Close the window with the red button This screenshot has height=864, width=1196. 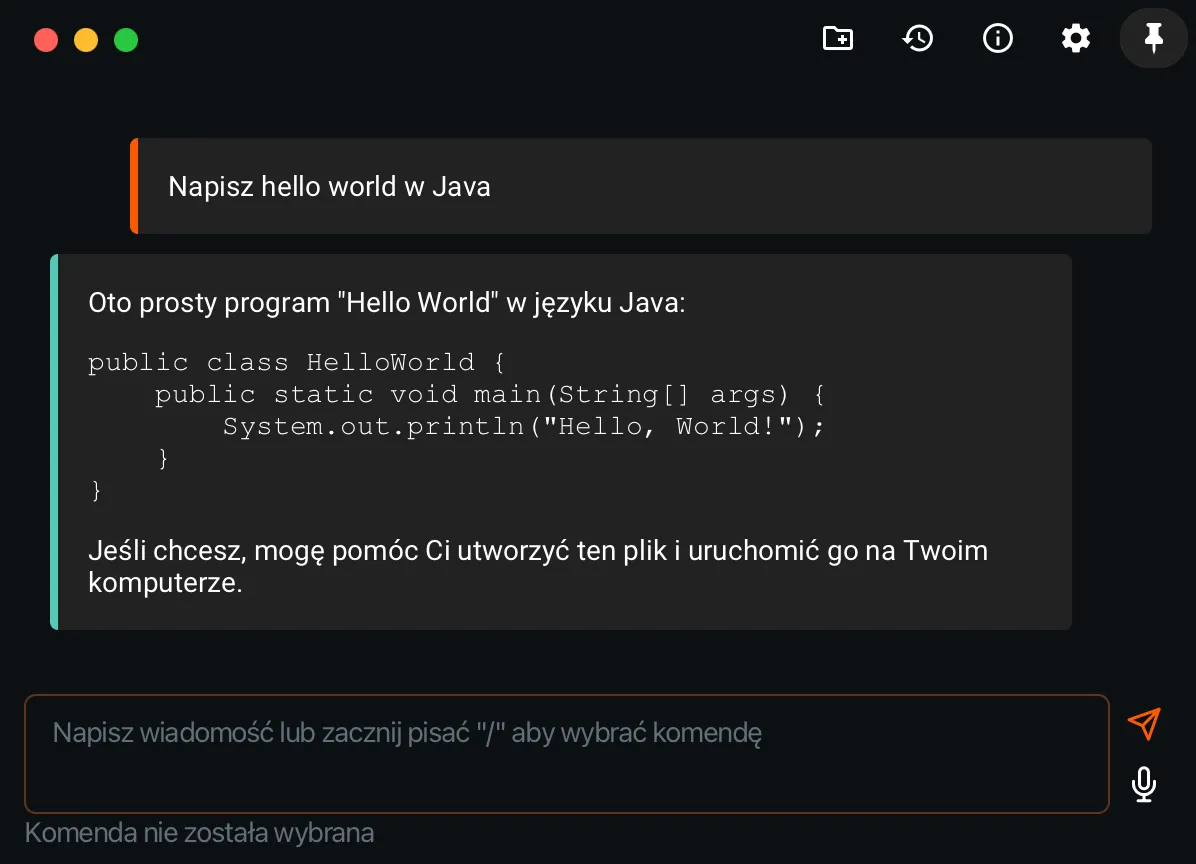click(x=46, y=40)
